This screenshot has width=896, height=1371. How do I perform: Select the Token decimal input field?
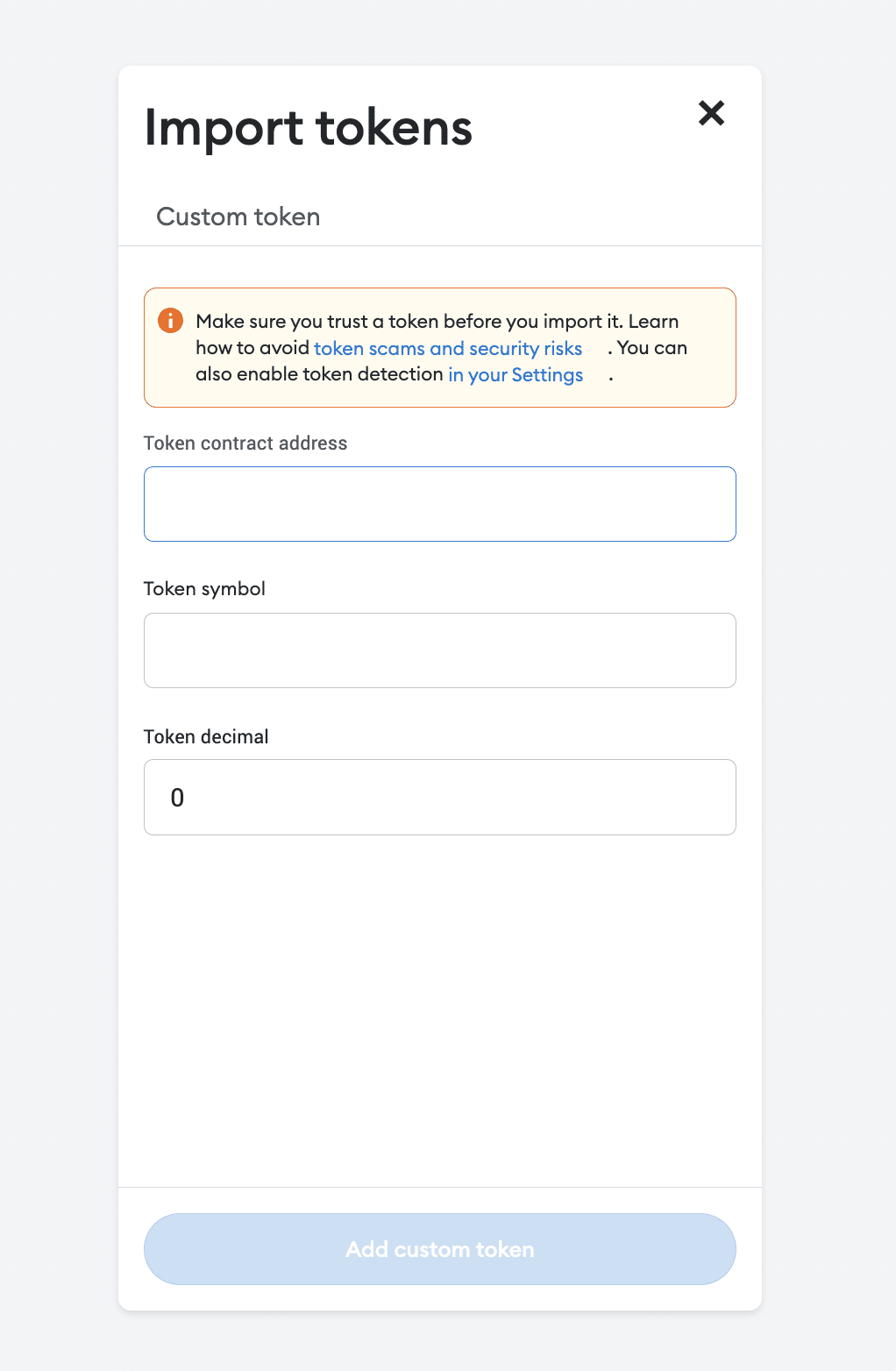[439, 797]
